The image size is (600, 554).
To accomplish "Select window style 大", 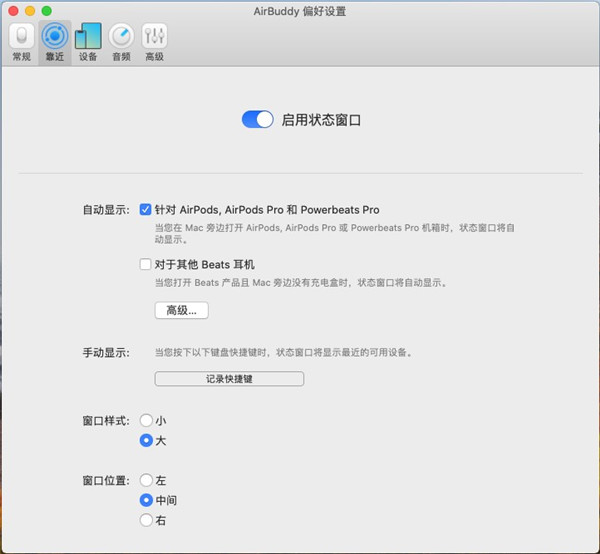I will [x=146, y=440].
